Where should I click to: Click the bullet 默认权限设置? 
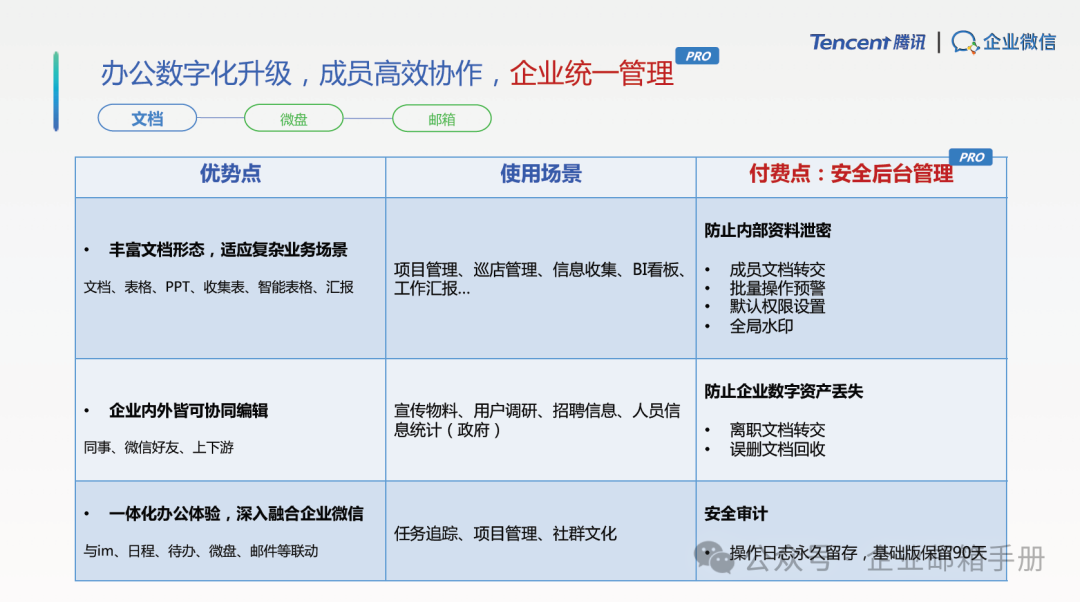(x=777, y=307)
